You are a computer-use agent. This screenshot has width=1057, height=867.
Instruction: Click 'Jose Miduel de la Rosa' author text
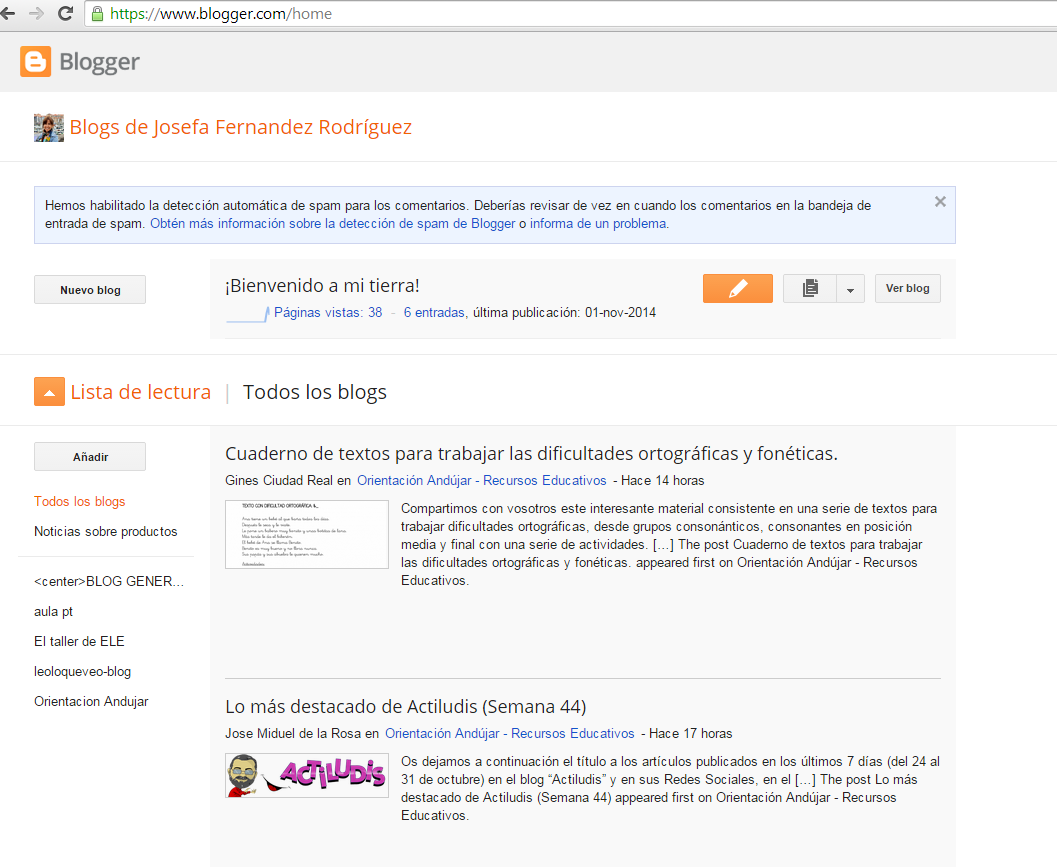[x=293, y=734]
